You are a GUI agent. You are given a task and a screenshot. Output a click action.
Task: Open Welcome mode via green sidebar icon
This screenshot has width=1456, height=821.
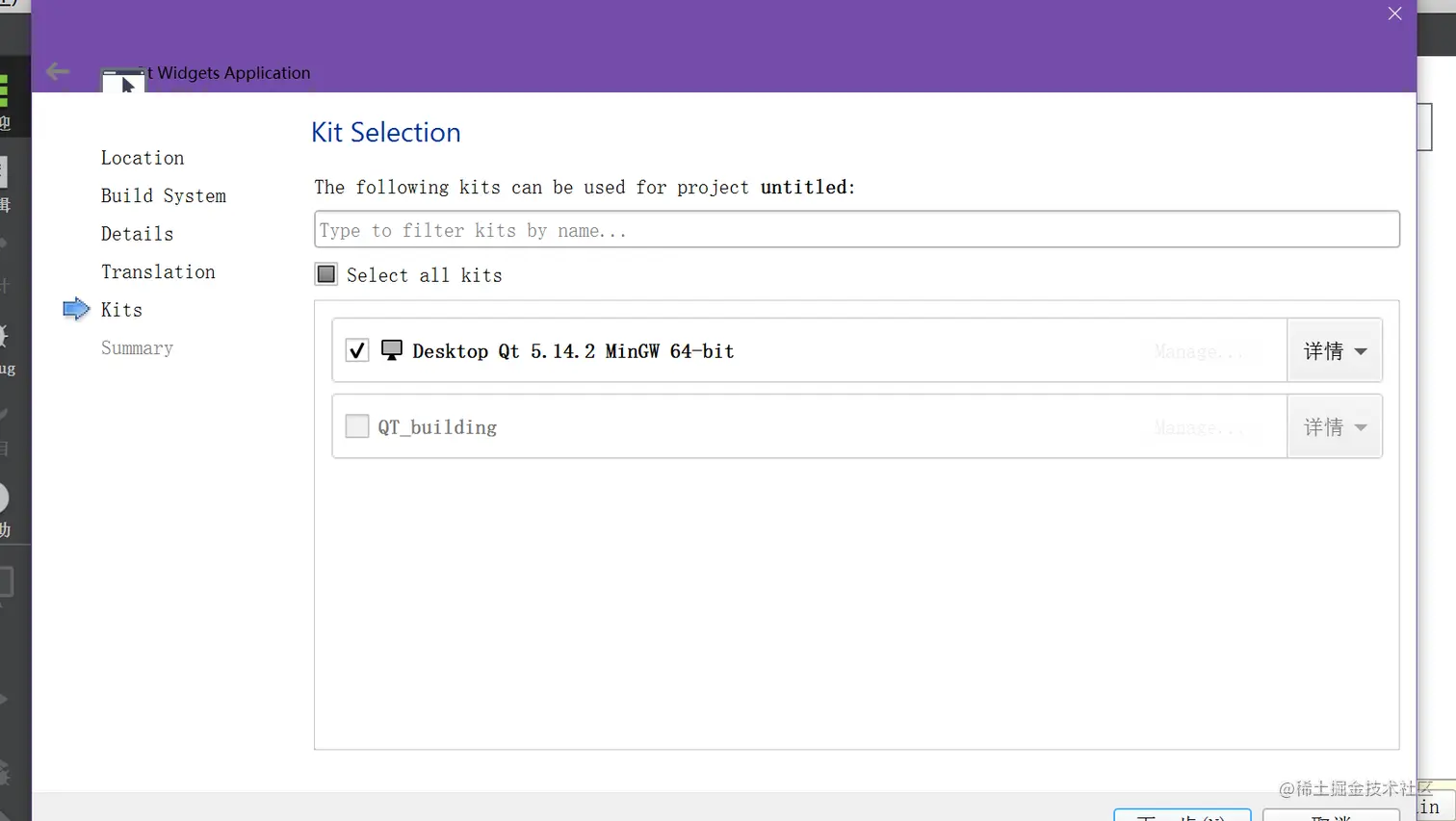click(x=4, y=91)
